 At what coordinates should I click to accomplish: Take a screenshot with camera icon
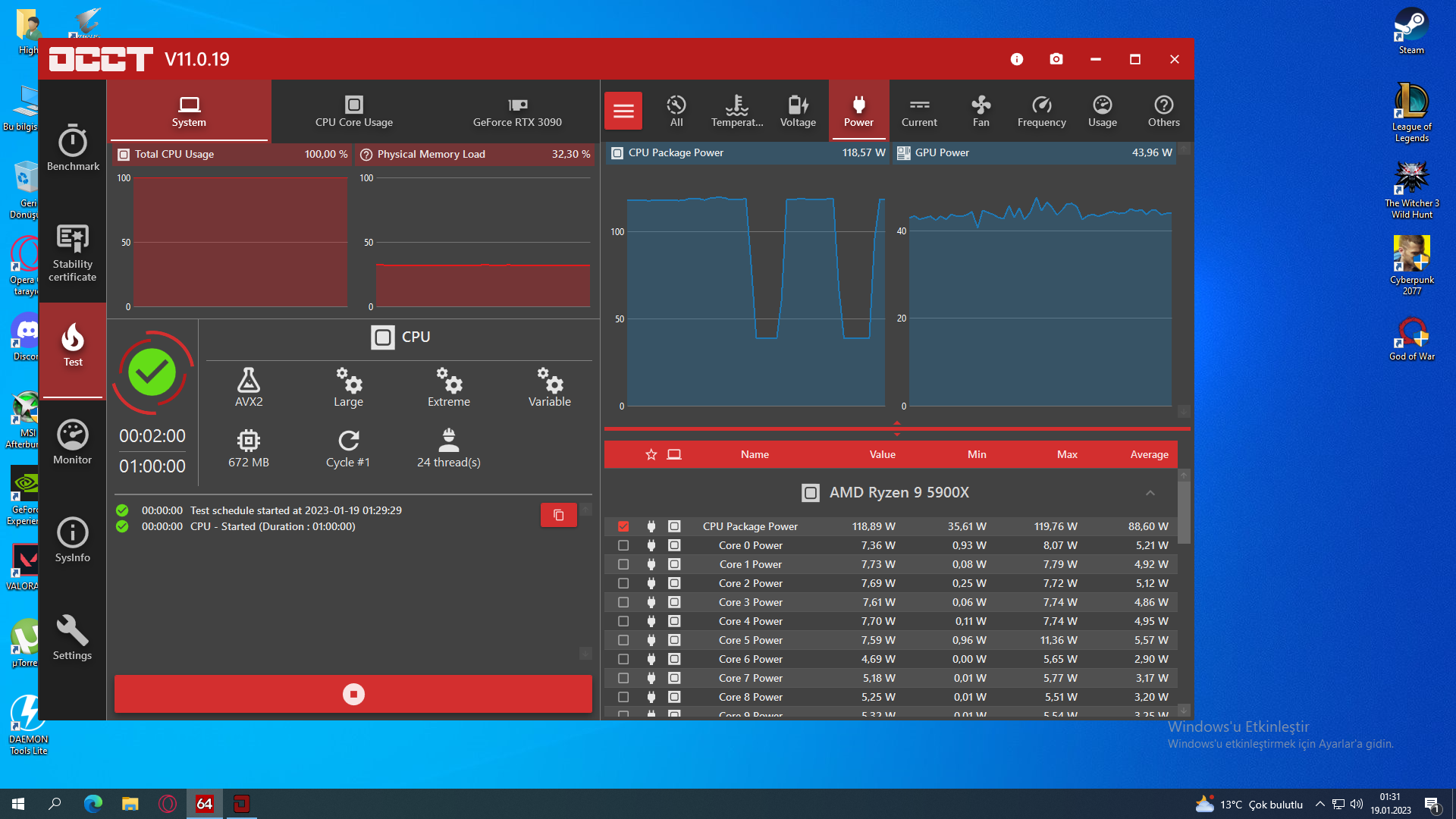(1056, 59)
